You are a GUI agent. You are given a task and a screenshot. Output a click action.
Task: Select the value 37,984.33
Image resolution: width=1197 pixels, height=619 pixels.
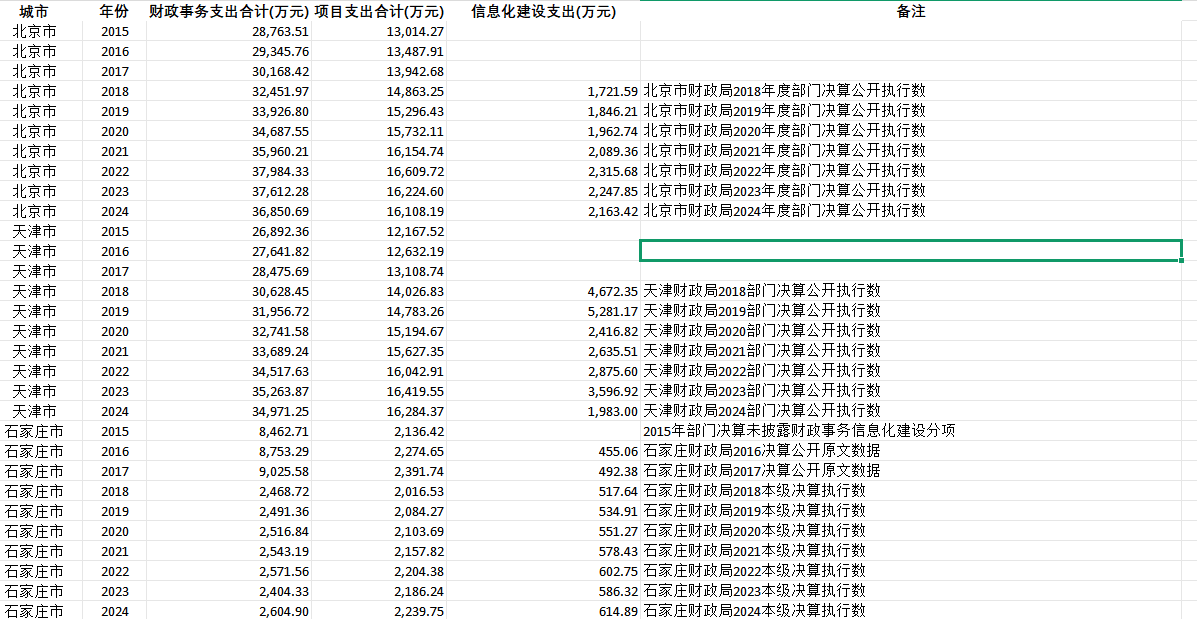point(279,171)
